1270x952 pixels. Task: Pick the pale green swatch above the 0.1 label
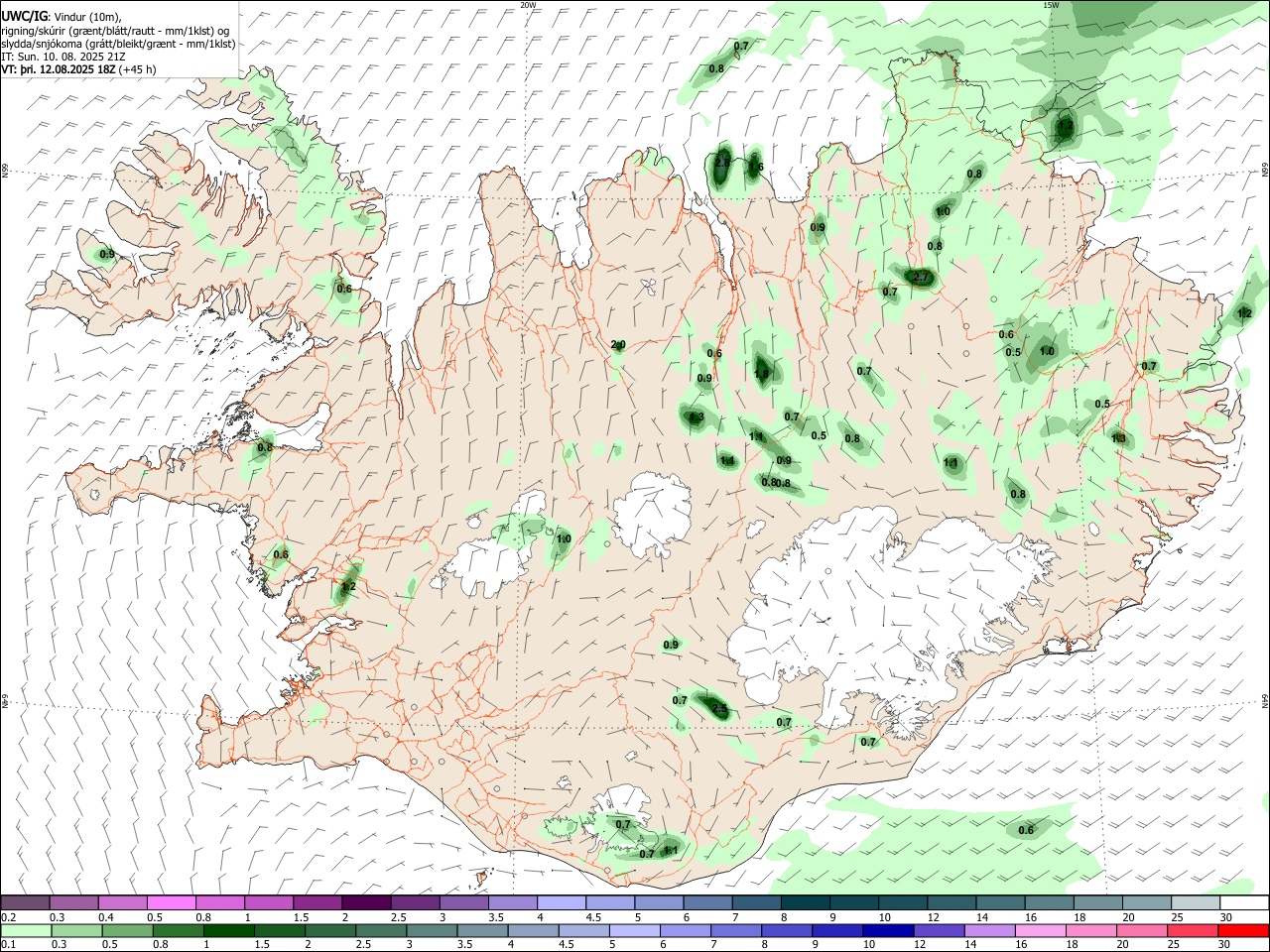27,931
